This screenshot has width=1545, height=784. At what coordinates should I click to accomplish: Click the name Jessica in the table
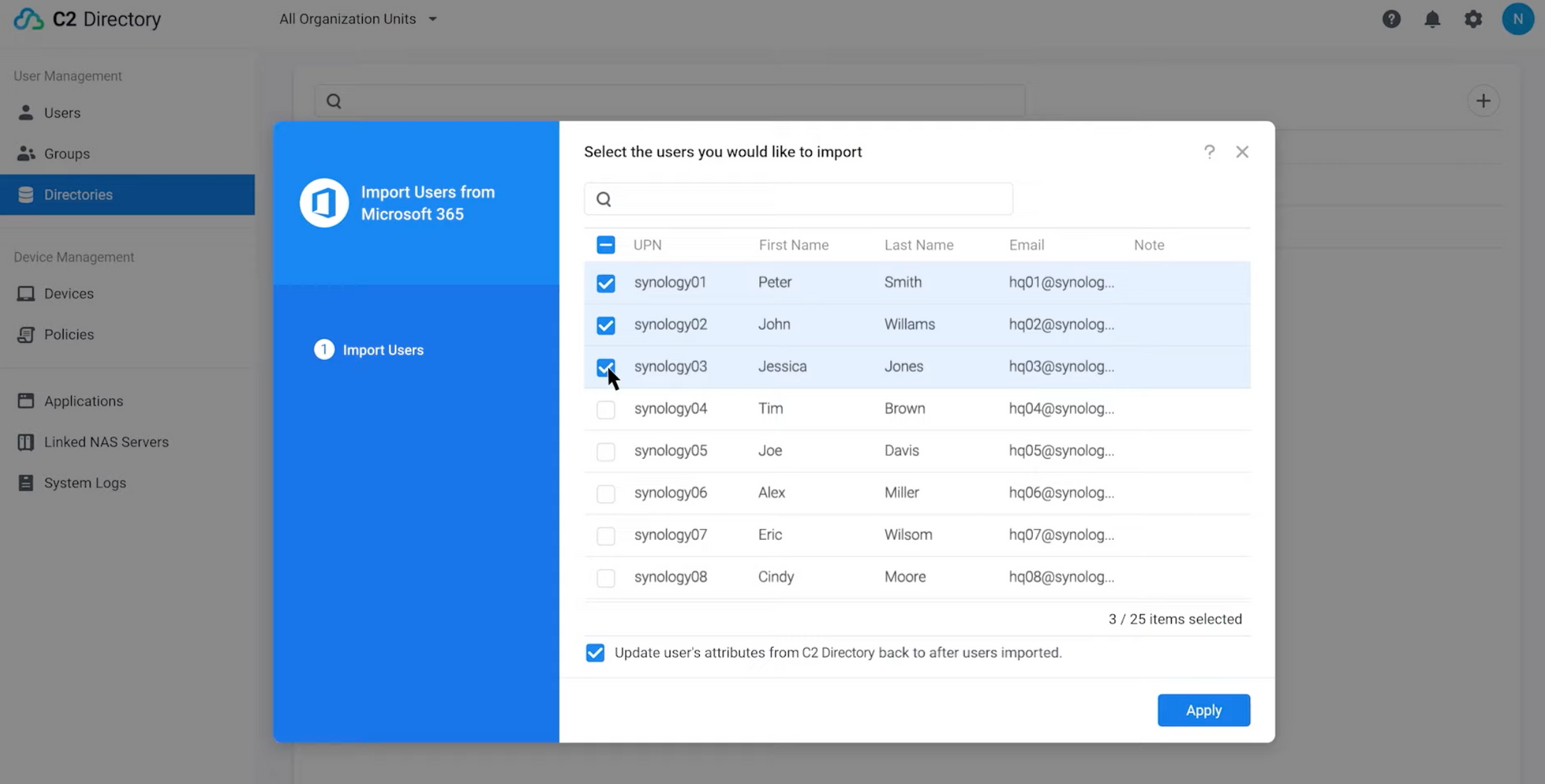[783, 367]
